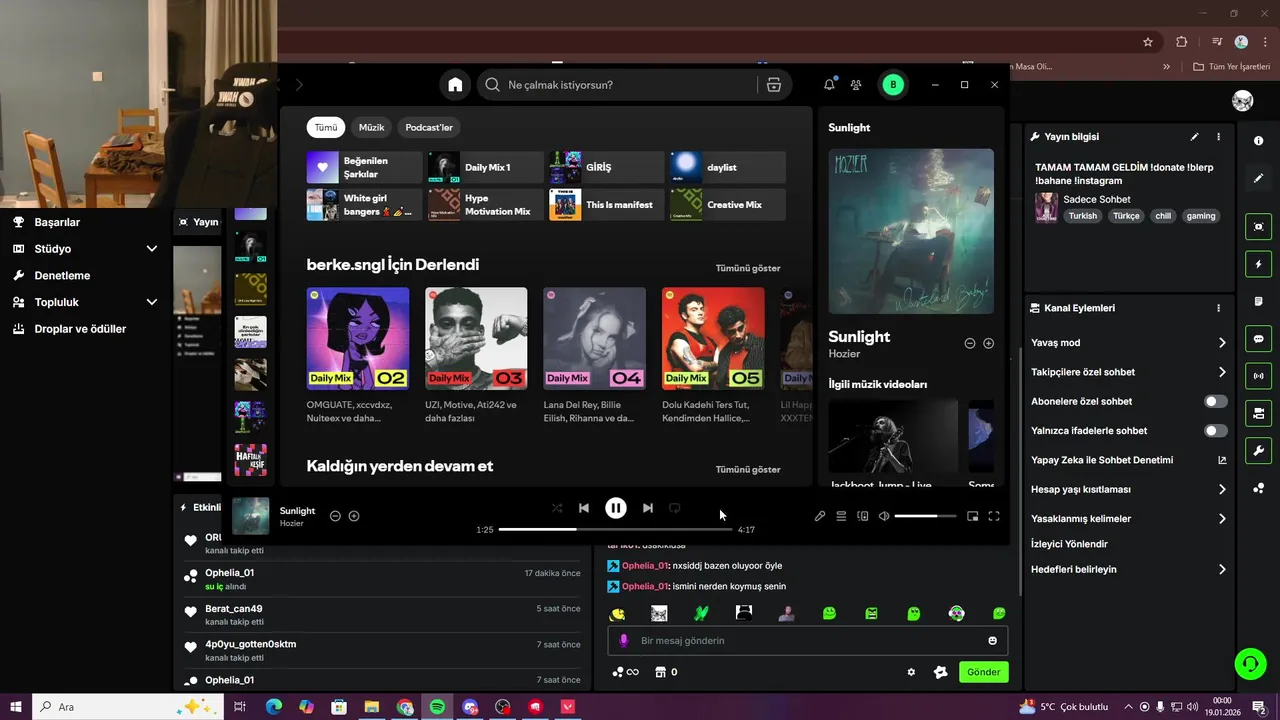
Task: Open the Spotify profile avatar 'B'
Action: coord(893,85)
